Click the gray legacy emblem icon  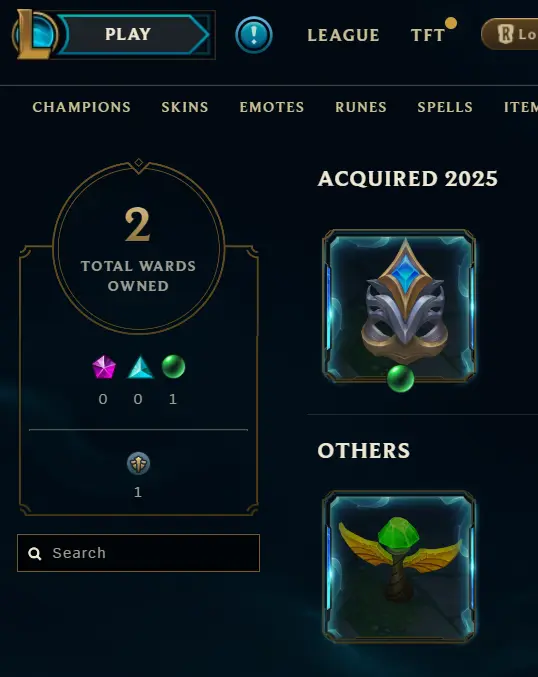[x=138, y=464]
